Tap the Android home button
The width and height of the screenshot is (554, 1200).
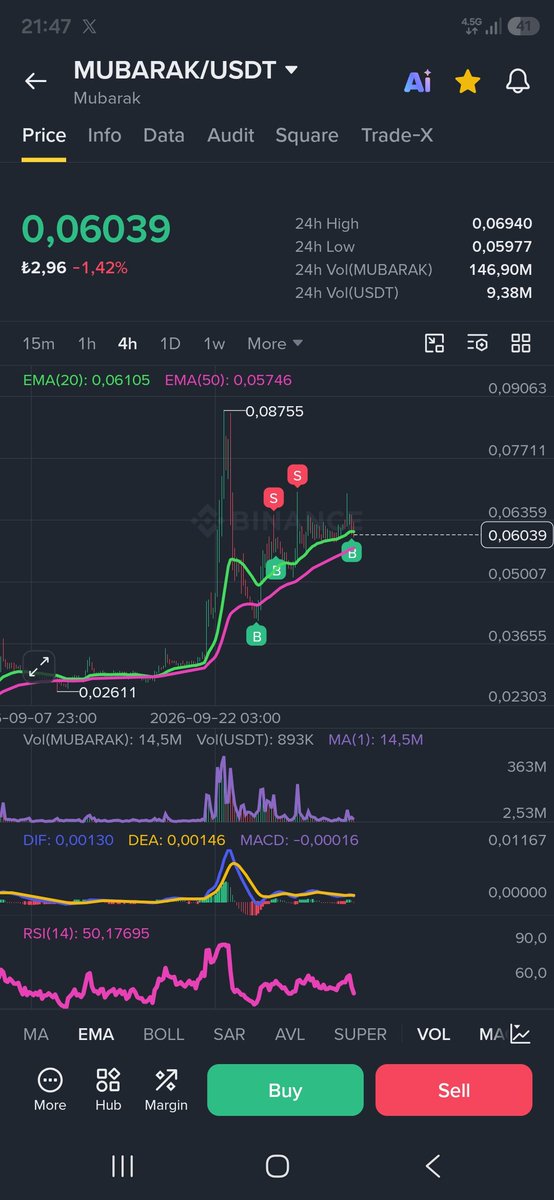pos(277,1165)
